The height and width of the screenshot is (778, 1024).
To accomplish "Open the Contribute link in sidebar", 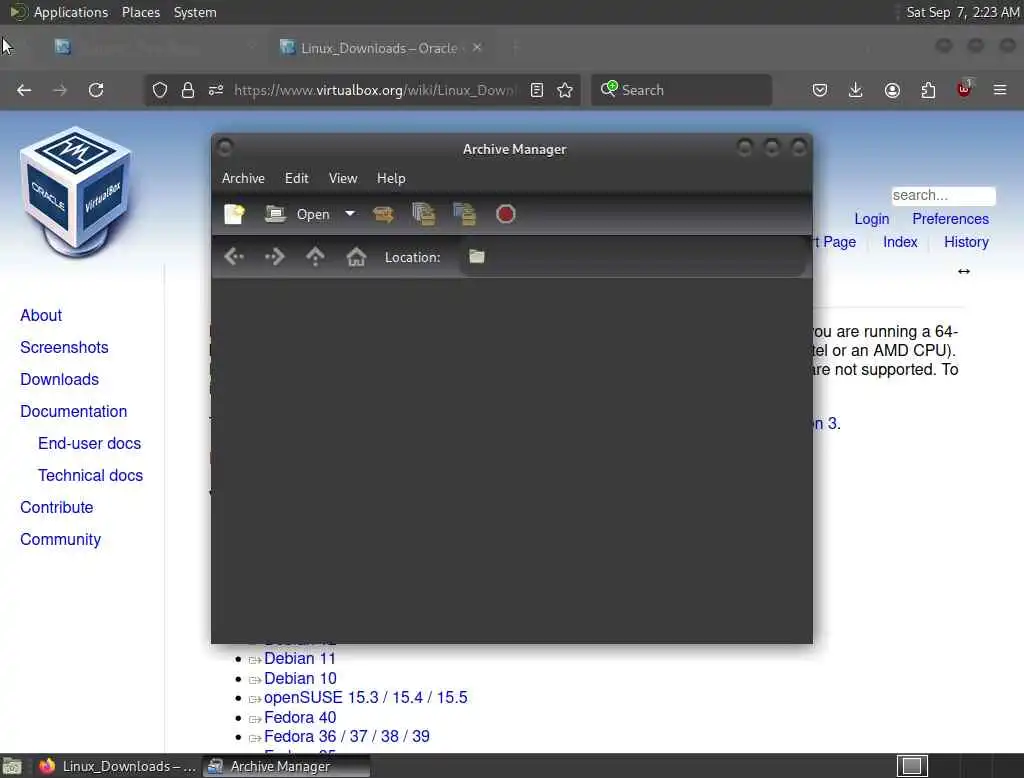I will pyautogui.click(x=57, y=508).
